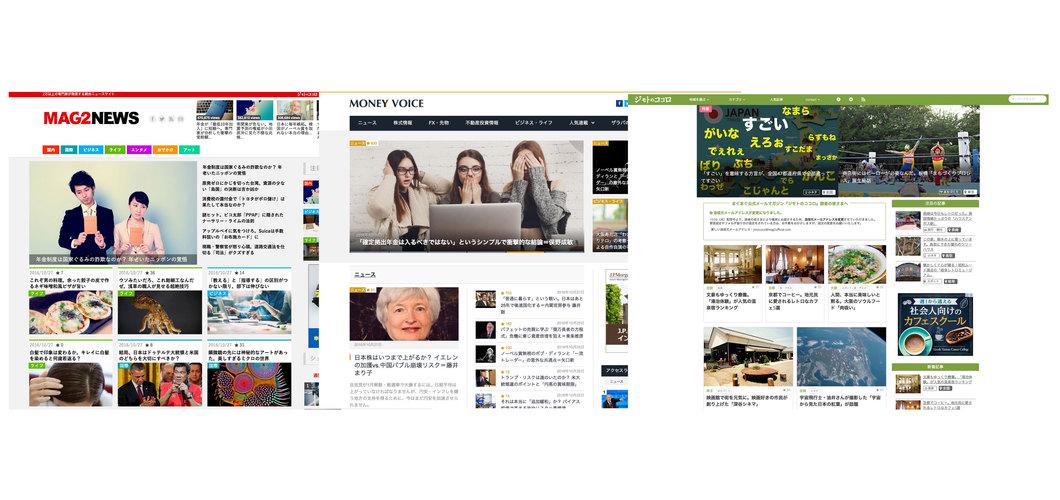Image resolution: width=1060 pixels, height=500 pixels.
Task: Click the ジモトのココロ logo
Action: [x=654, y=100]
